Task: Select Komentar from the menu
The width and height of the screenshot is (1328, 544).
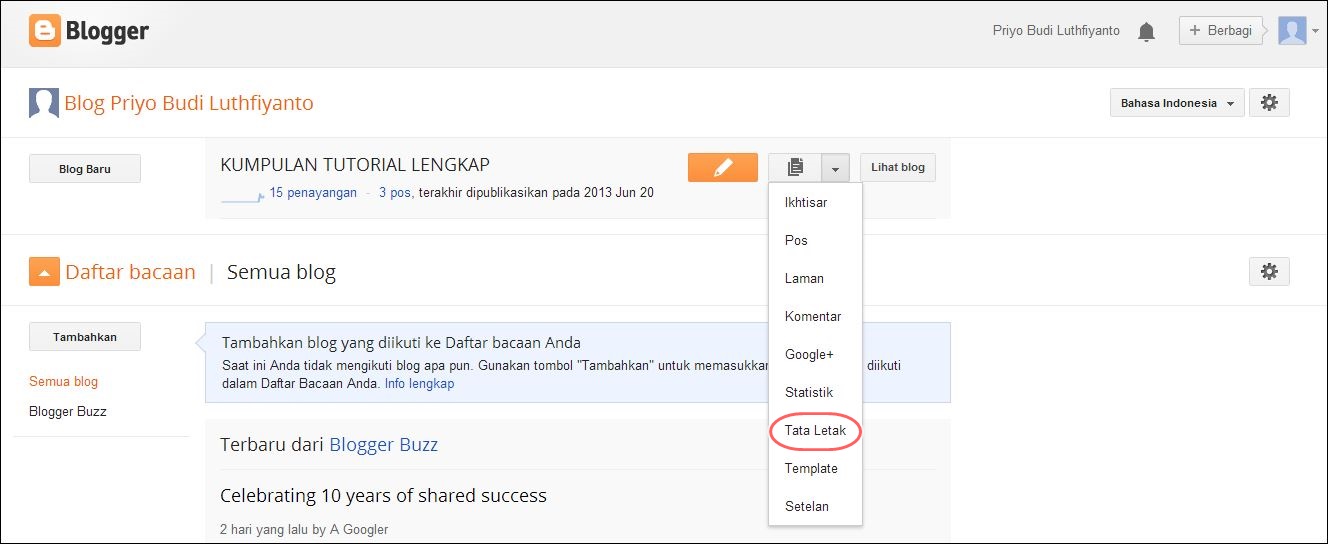Action: [x=815, y=316]
